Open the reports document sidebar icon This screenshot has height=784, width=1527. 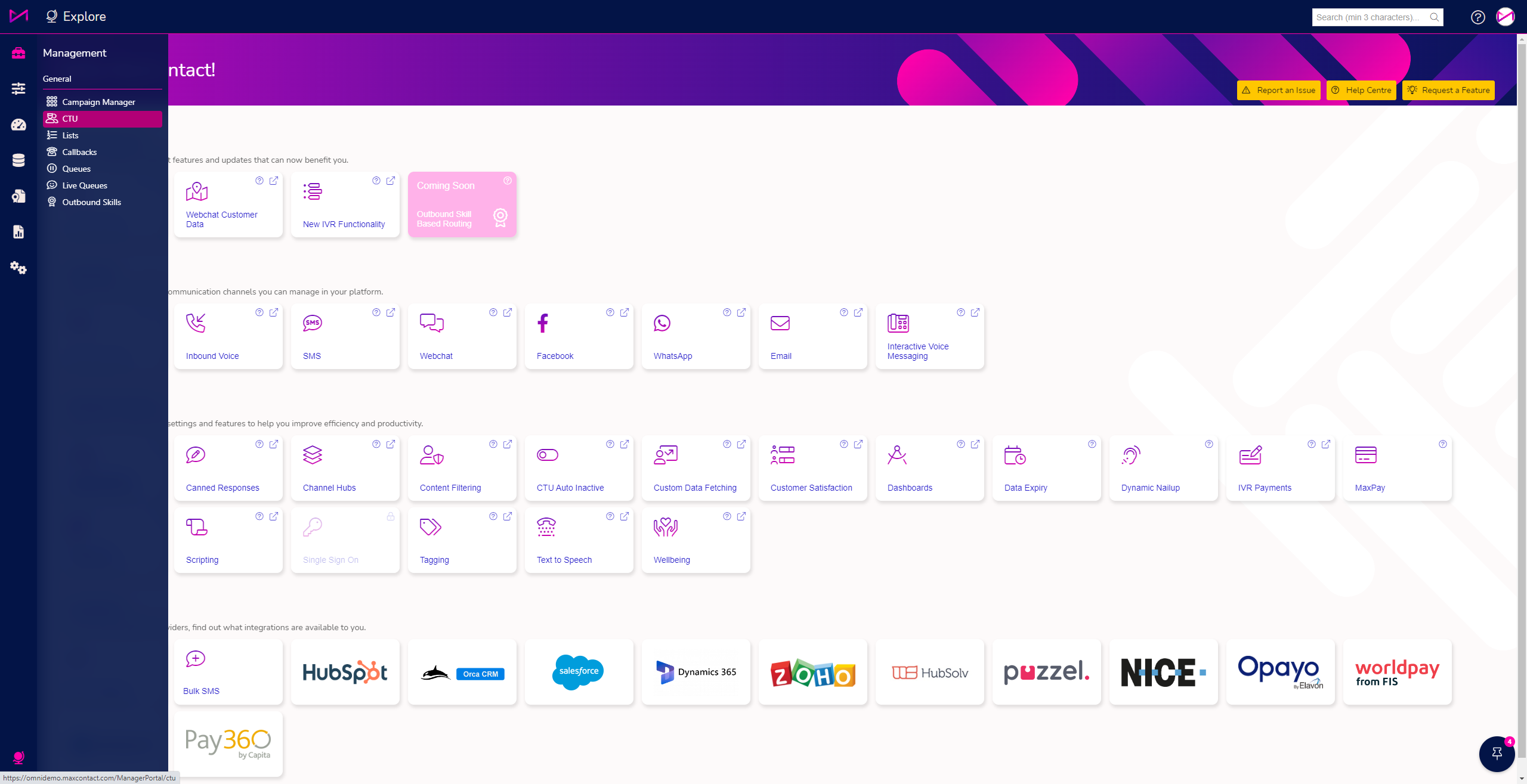pos(18,232)
